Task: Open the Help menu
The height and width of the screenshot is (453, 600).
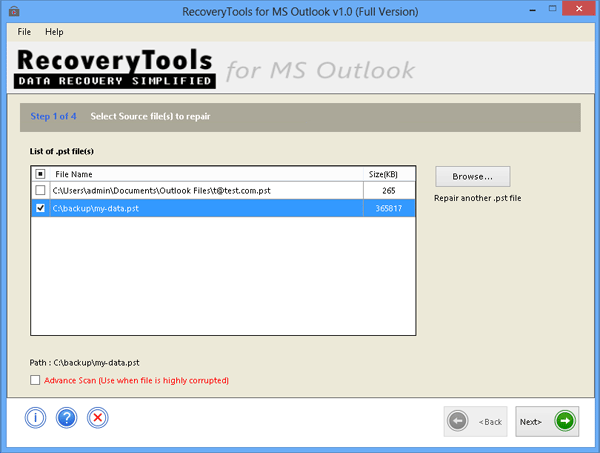Action: (54, 32)
